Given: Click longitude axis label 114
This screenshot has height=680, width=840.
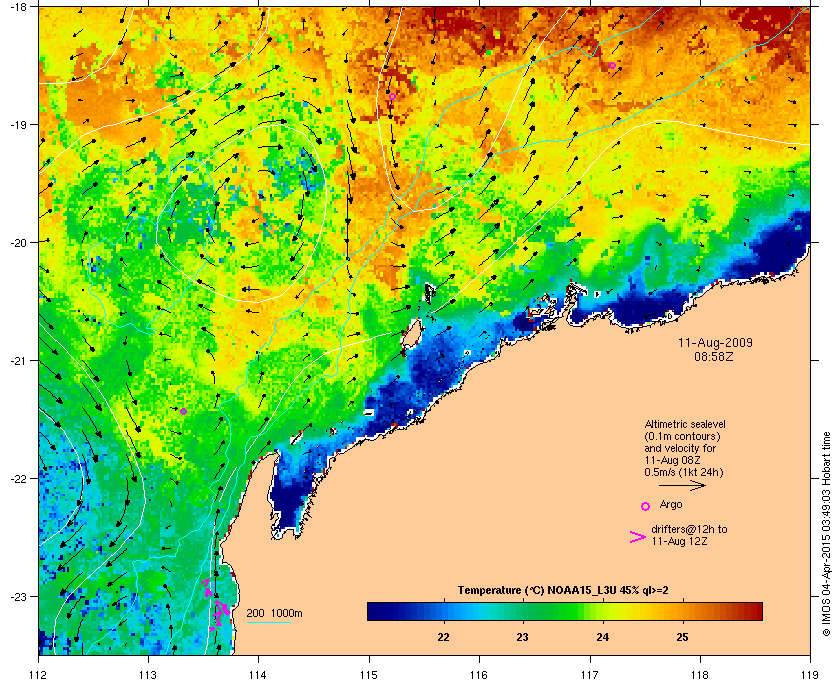Looking at the screenshot, I should (258, 674).
